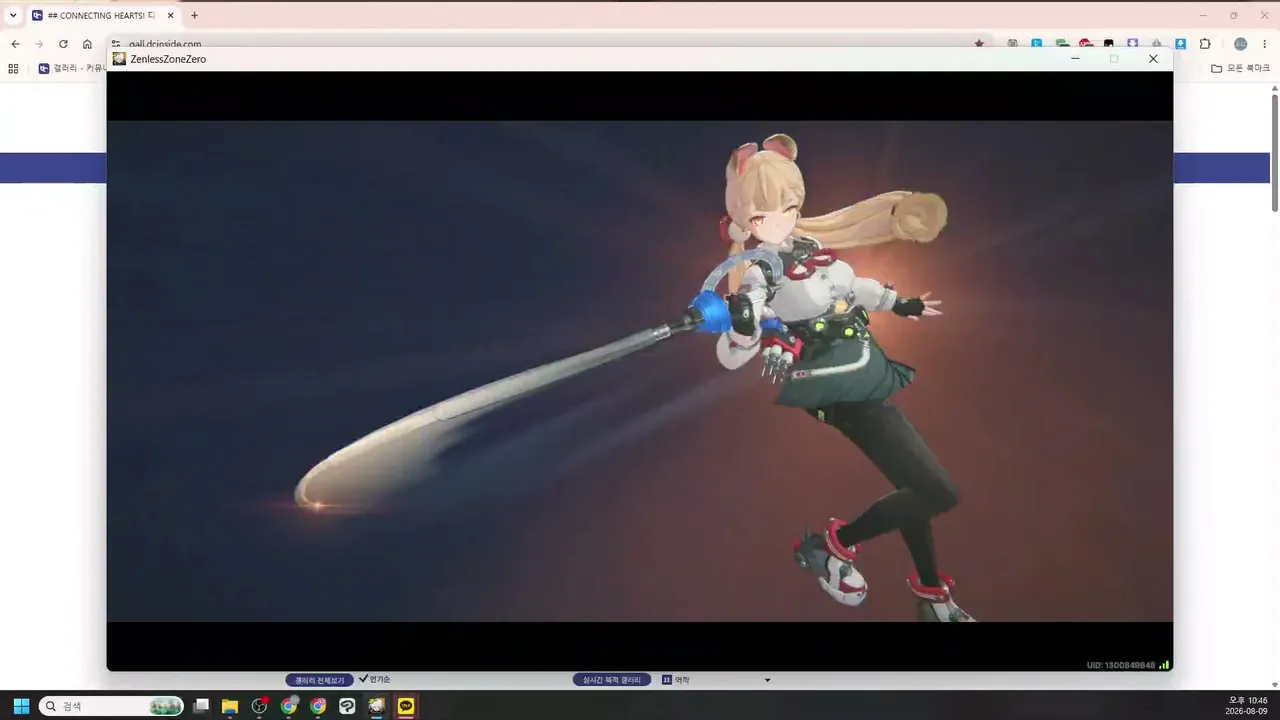1280x720 pixels.
Task: Click the 갤러리 전체보기 button
Action: tap(319, 680)
